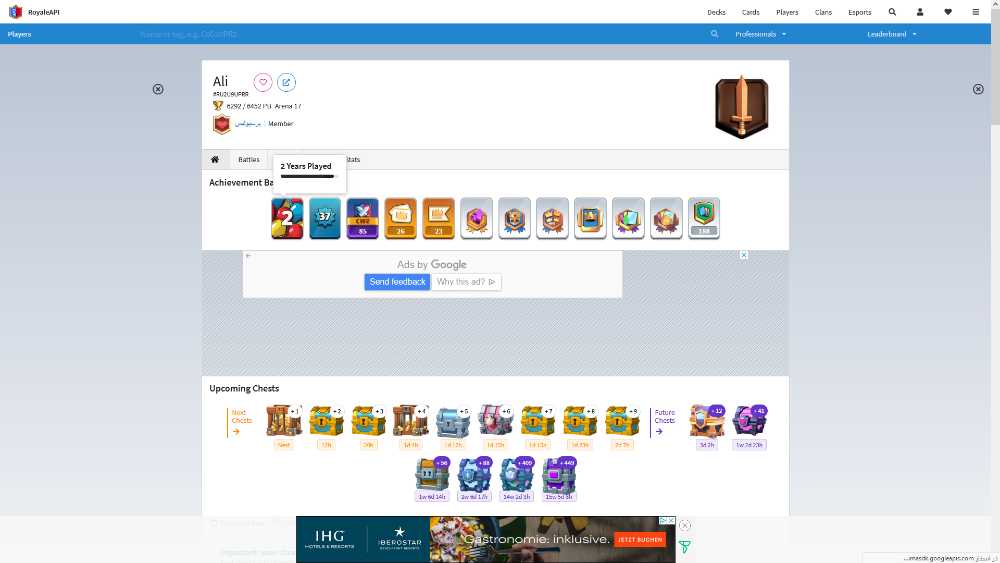The height and width of the screenshot is (563, 1000).
Task: Open the clan name link beside Member
Action: pos(248,124)
